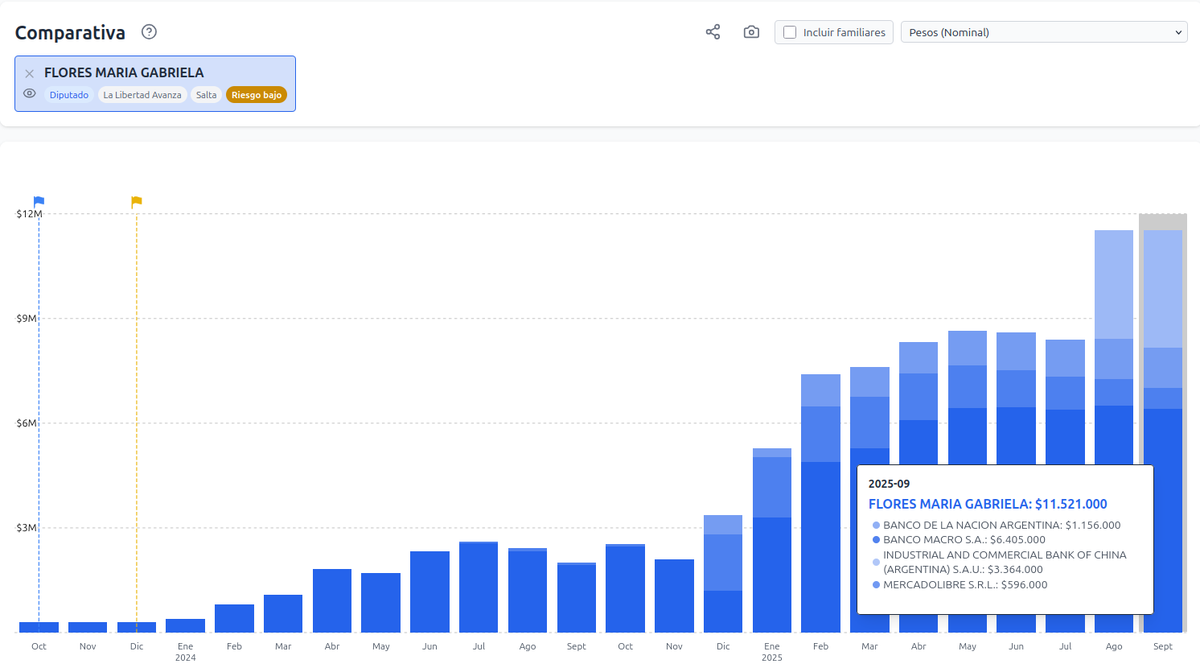The height and width of the screenshot is (668, 1200).
Task: Click the FLORES MARIA GABRIELA name
Action: tap(124, 73)
